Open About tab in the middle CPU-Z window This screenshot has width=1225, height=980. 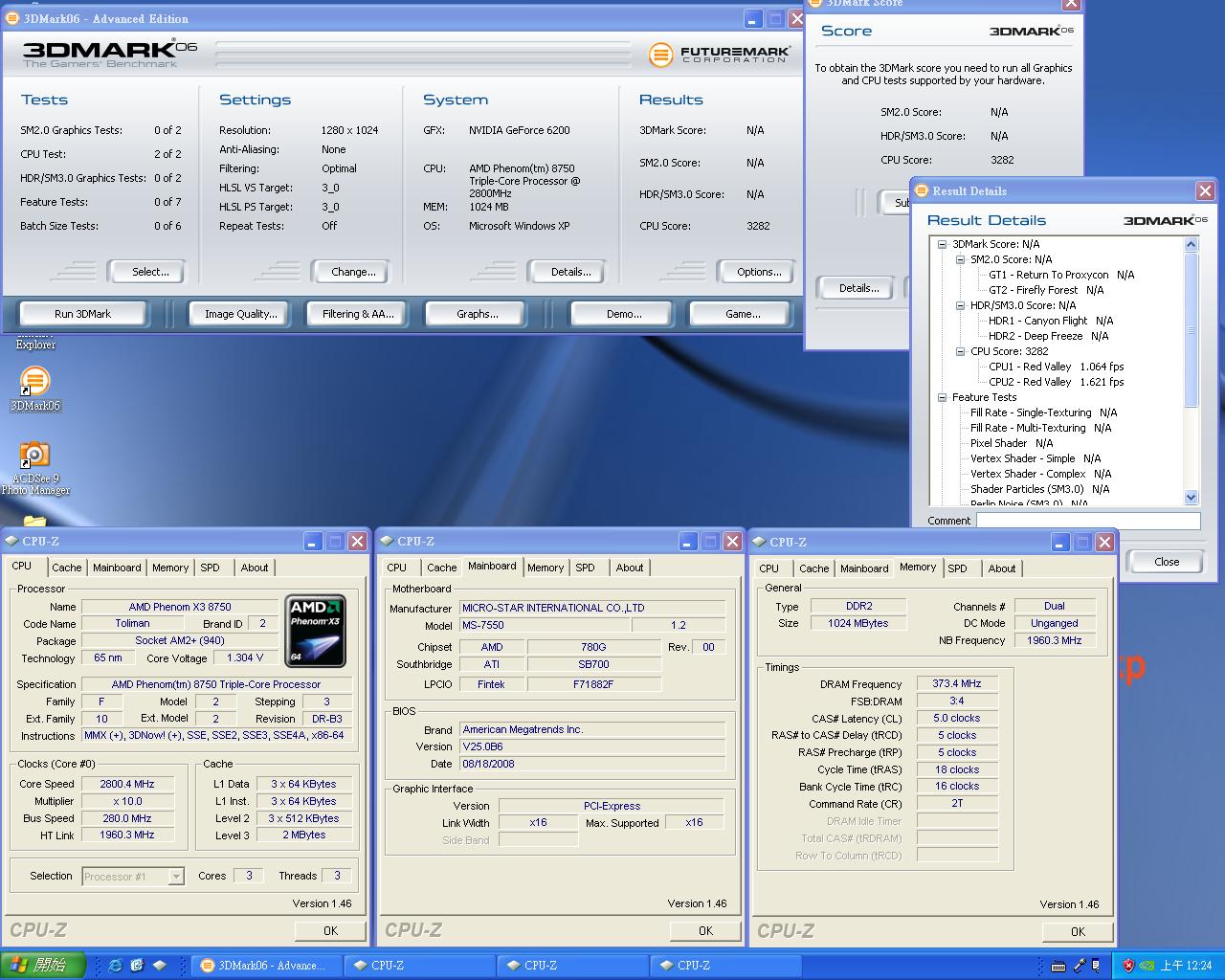point(630,568)
